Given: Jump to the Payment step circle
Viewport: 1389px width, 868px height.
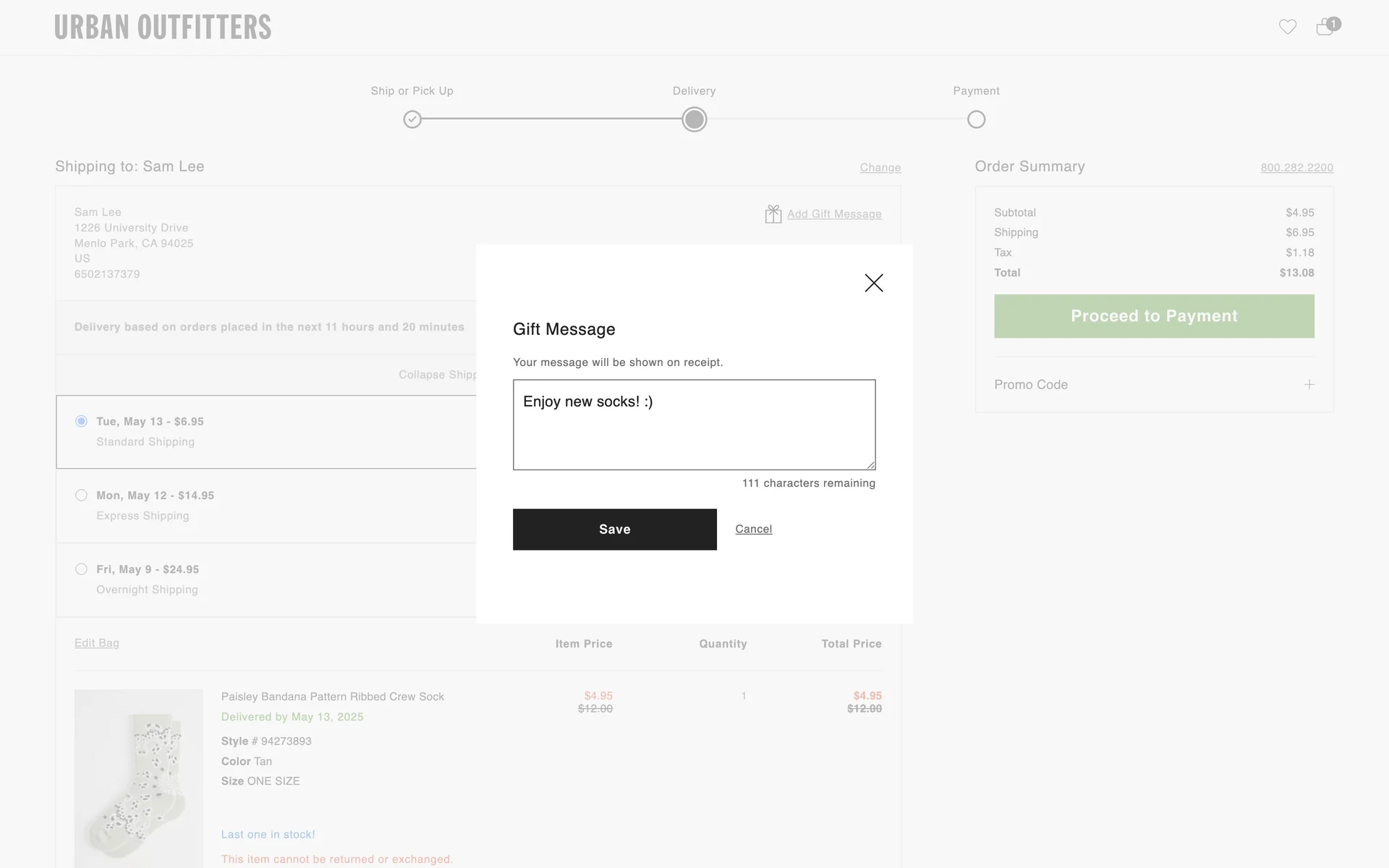Looking at the screenshot, I should [976, 119].
